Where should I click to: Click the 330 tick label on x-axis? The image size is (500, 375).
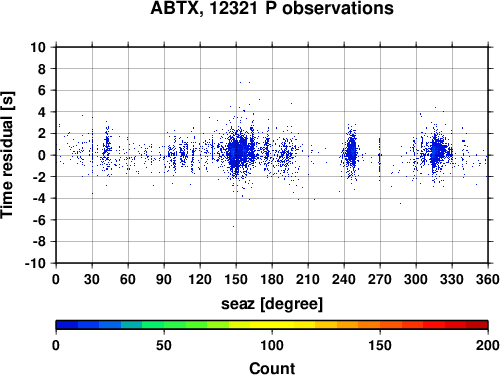[x=452, y=279]
